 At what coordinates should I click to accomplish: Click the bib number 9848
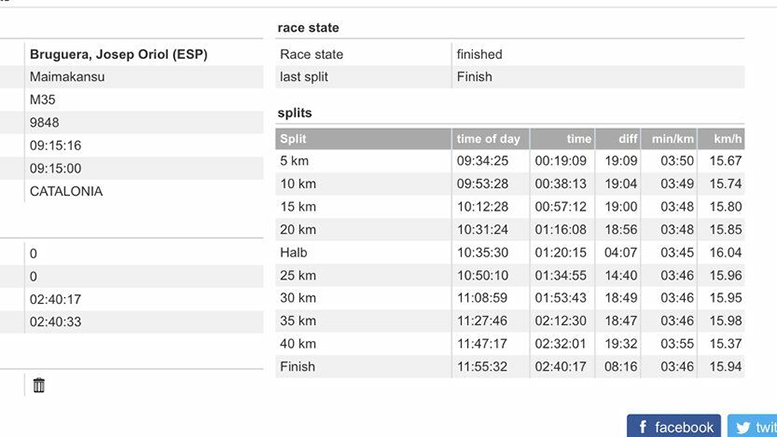pos(45,123)
